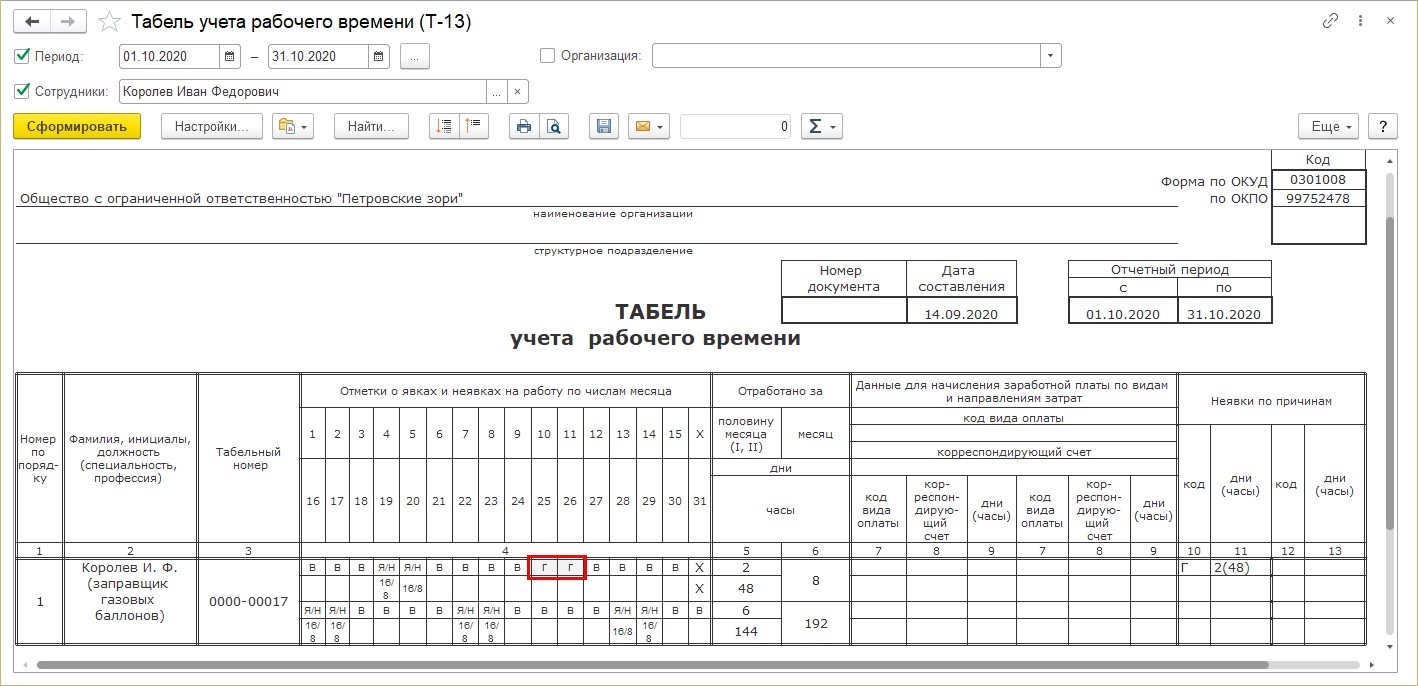Click the Найти... button
1418x686 pixels.
(371, 126)
